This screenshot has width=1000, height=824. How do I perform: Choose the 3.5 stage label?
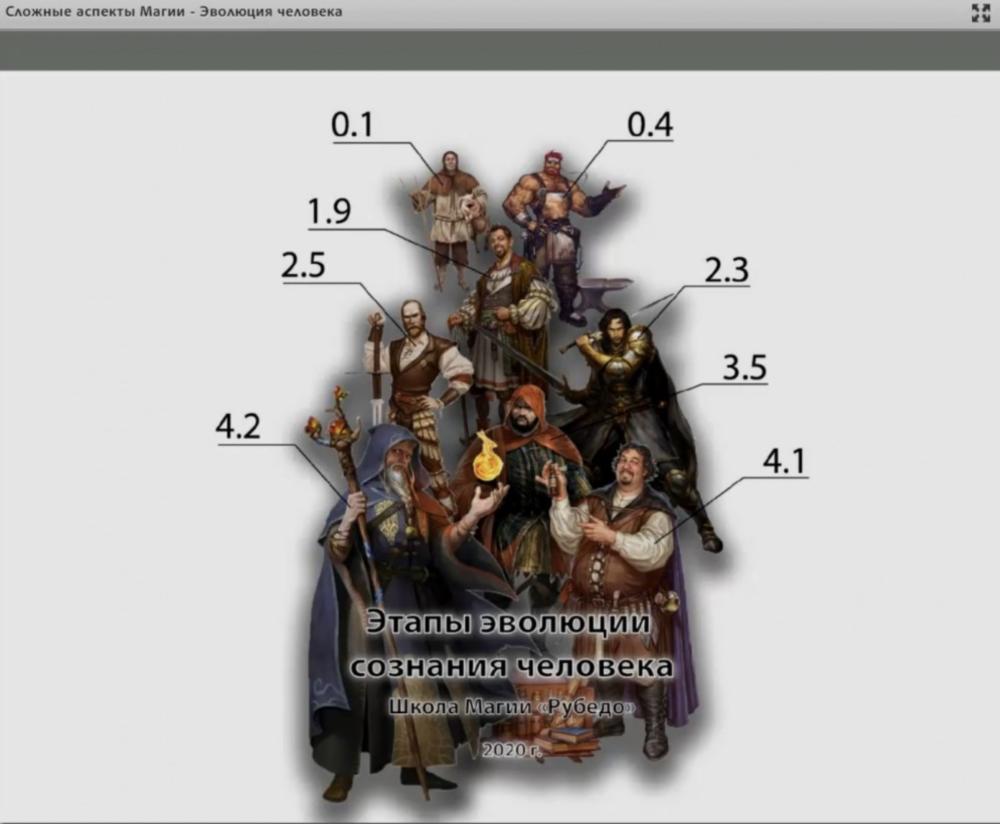point(744,367)
